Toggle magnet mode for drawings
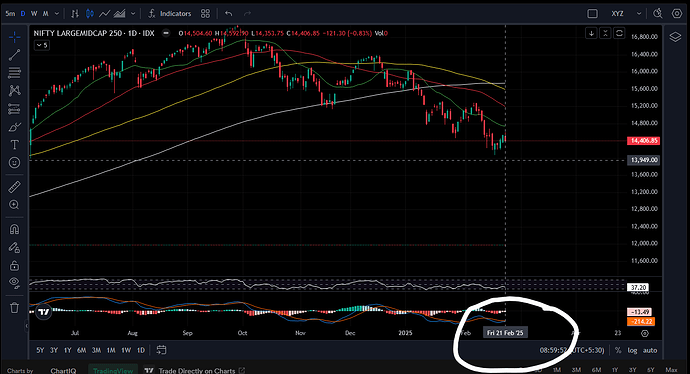The image size is (690, 374). click(x=15, y=229)
